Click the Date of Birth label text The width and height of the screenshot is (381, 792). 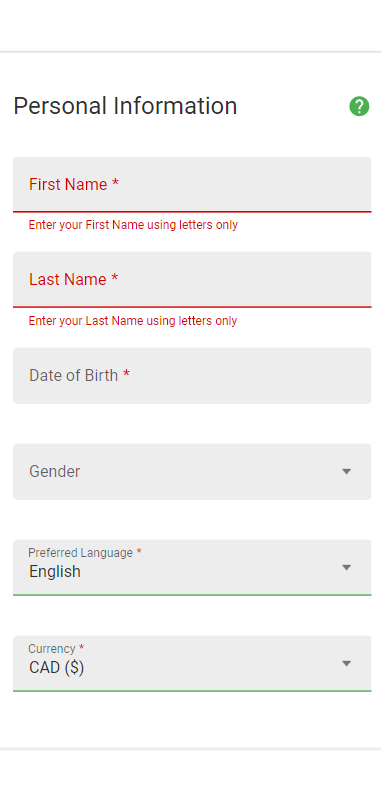pyautogui.click(x=79, y=375)
